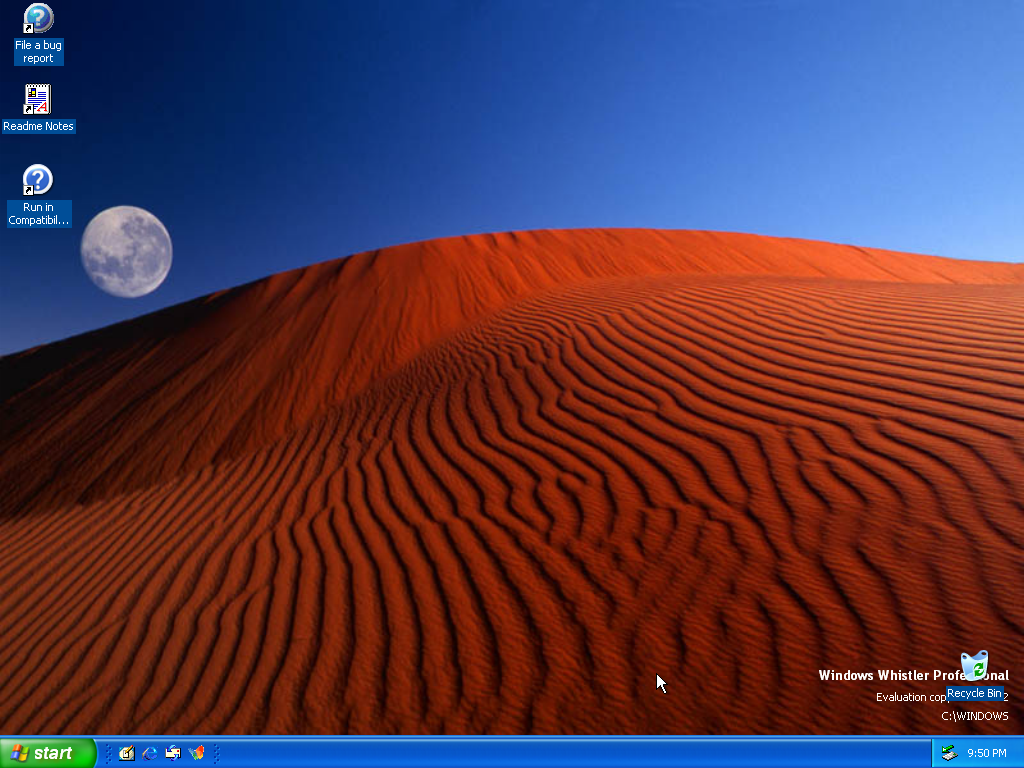The width and height of the screenshot is (1024, 768).
Task: Click the rightmost Quick Launch icon
Action: [x=196, y=753]
